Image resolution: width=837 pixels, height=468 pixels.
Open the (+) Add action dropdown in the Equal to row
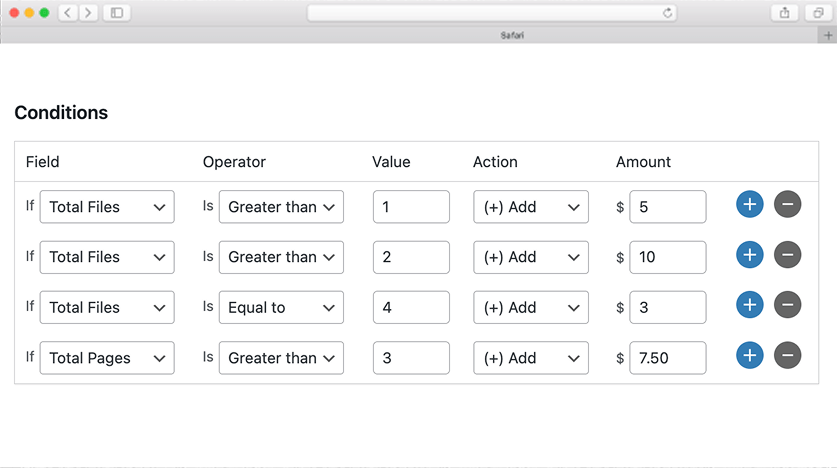pyautogui.click(x=531, y=307)
